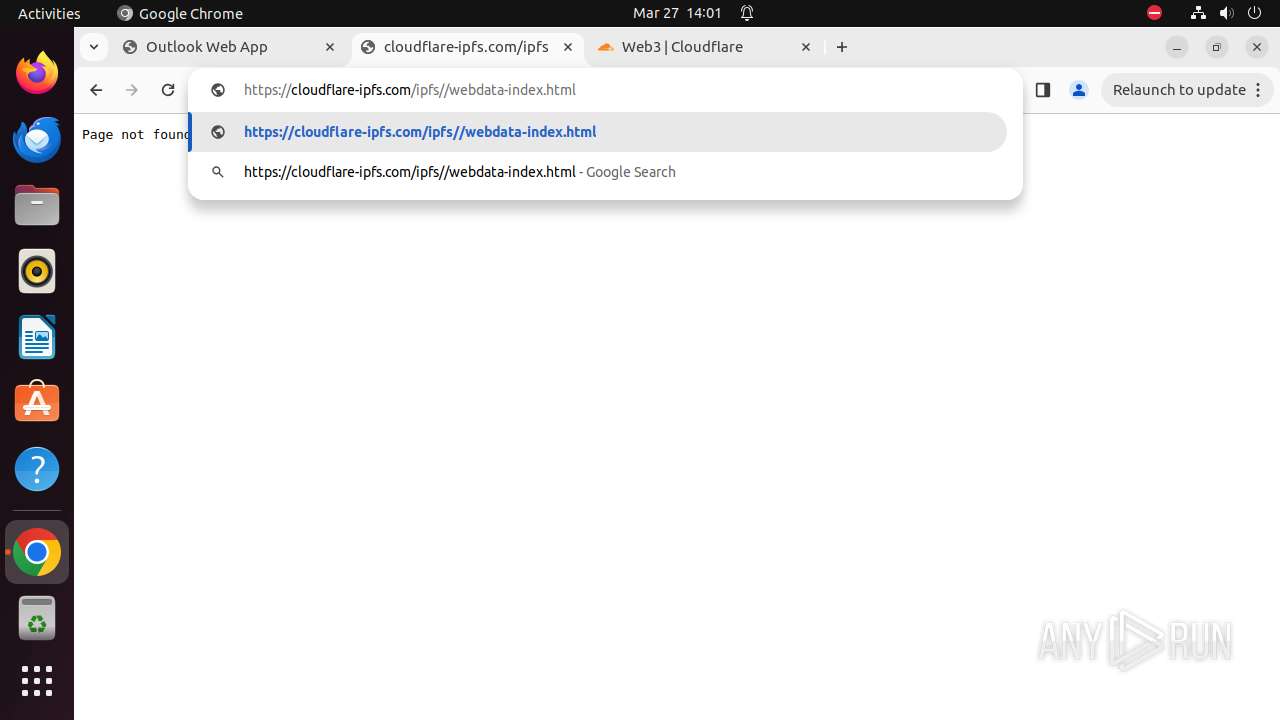The height and width of the screenshot is (720, 1280).
Task: Click the globe icon on the webdata-index.html URL suggestion
Action: tap(217, 132)
